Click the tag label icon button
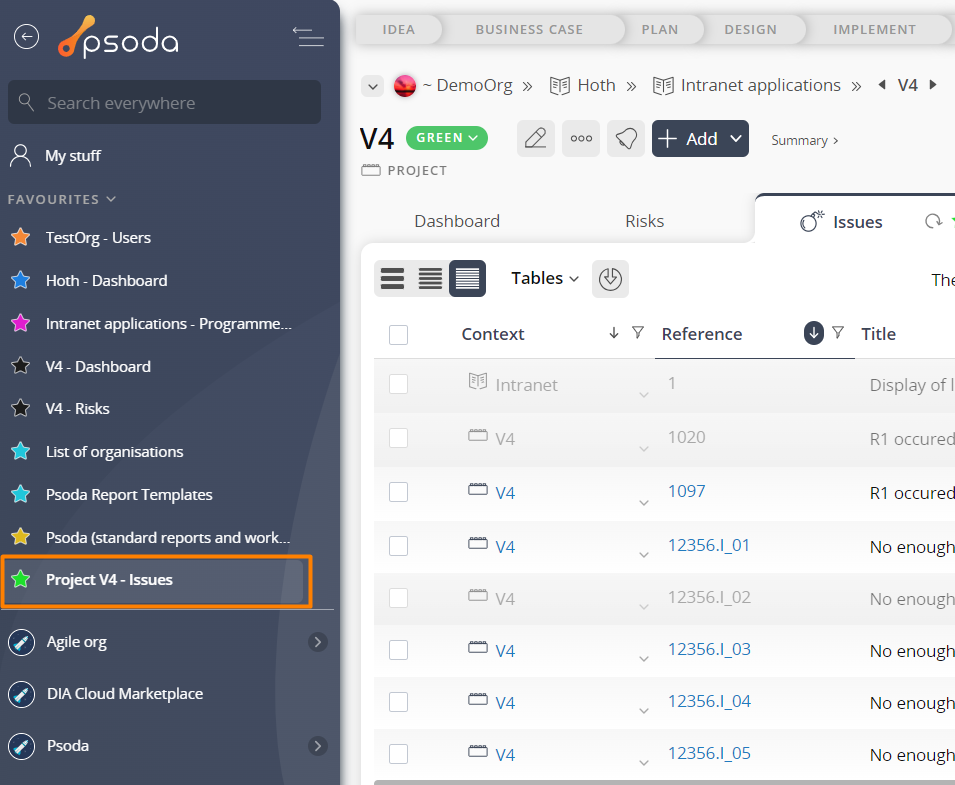Screen dimensions: 955x785 pos(626,138)
